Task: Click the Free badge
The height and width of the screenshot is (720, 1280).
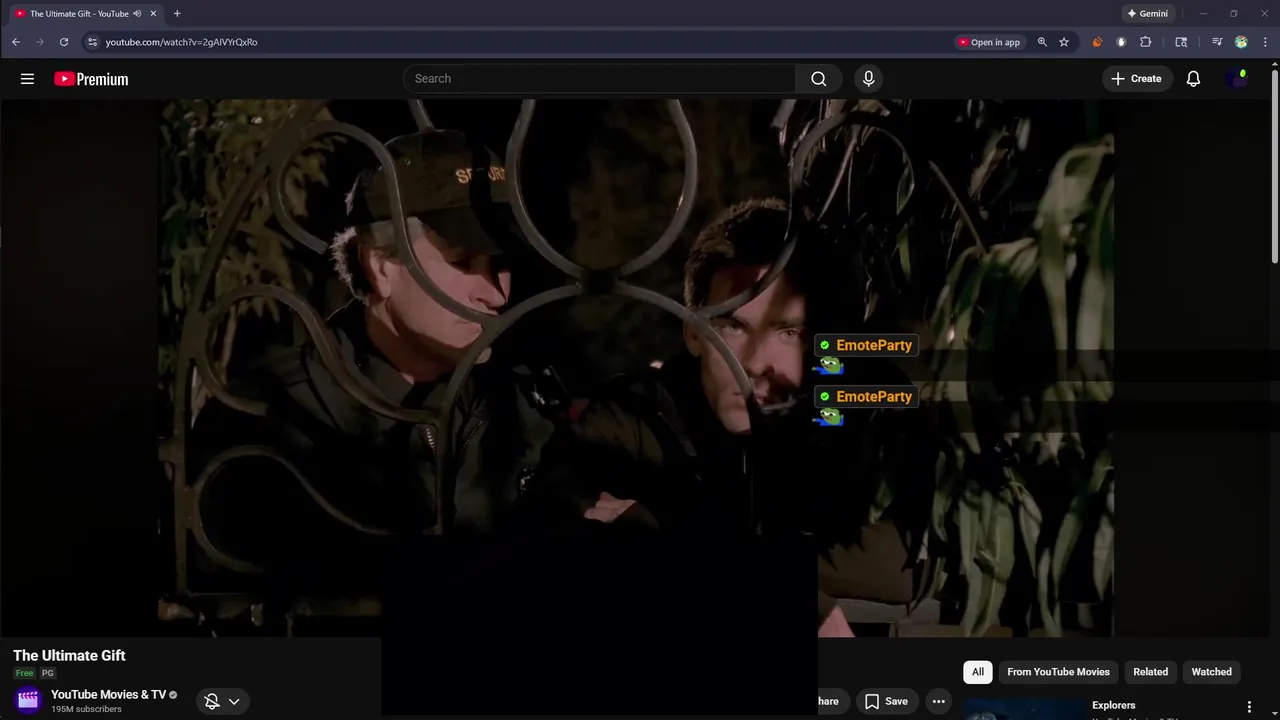Action: pos(24,673)
